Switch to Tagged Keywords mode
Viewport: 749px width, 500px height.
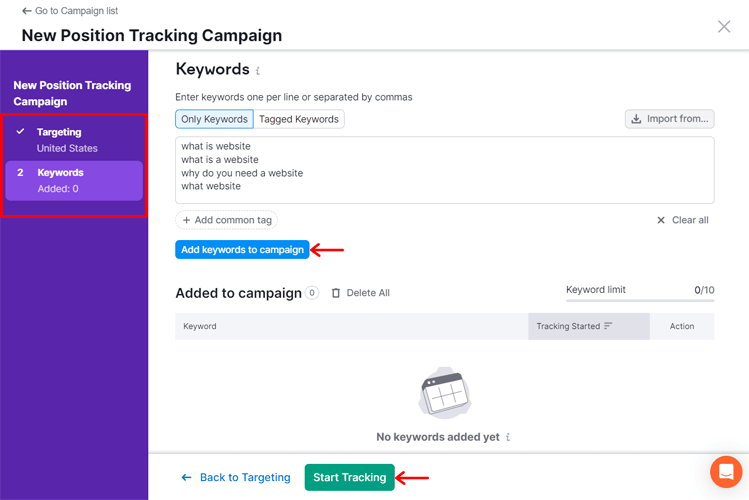pos(299,119)
